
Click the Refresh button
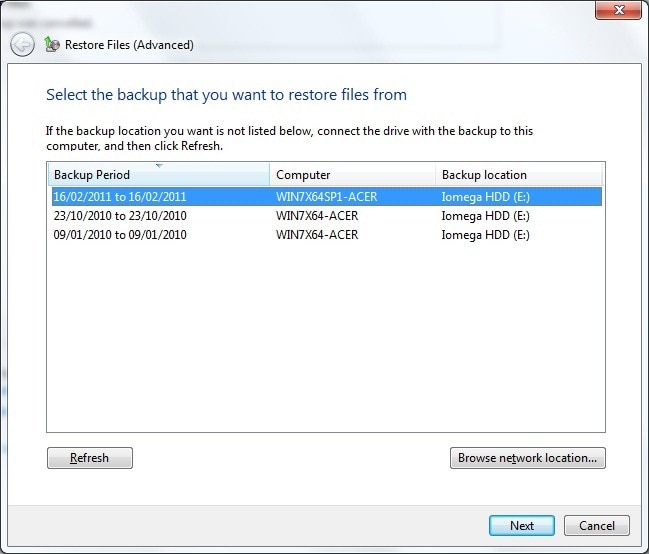(x=90, y=458)
